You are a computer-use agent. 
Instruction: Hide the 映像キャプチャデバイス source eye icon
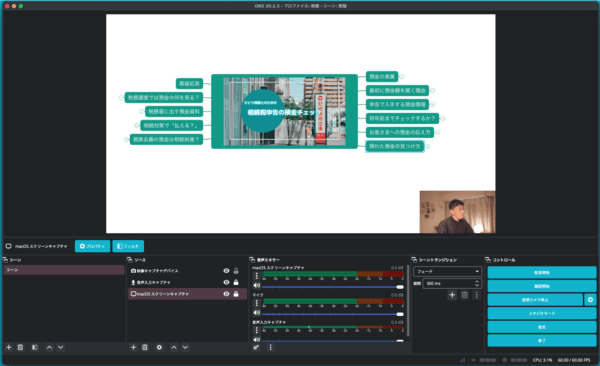tap(226, 271)
